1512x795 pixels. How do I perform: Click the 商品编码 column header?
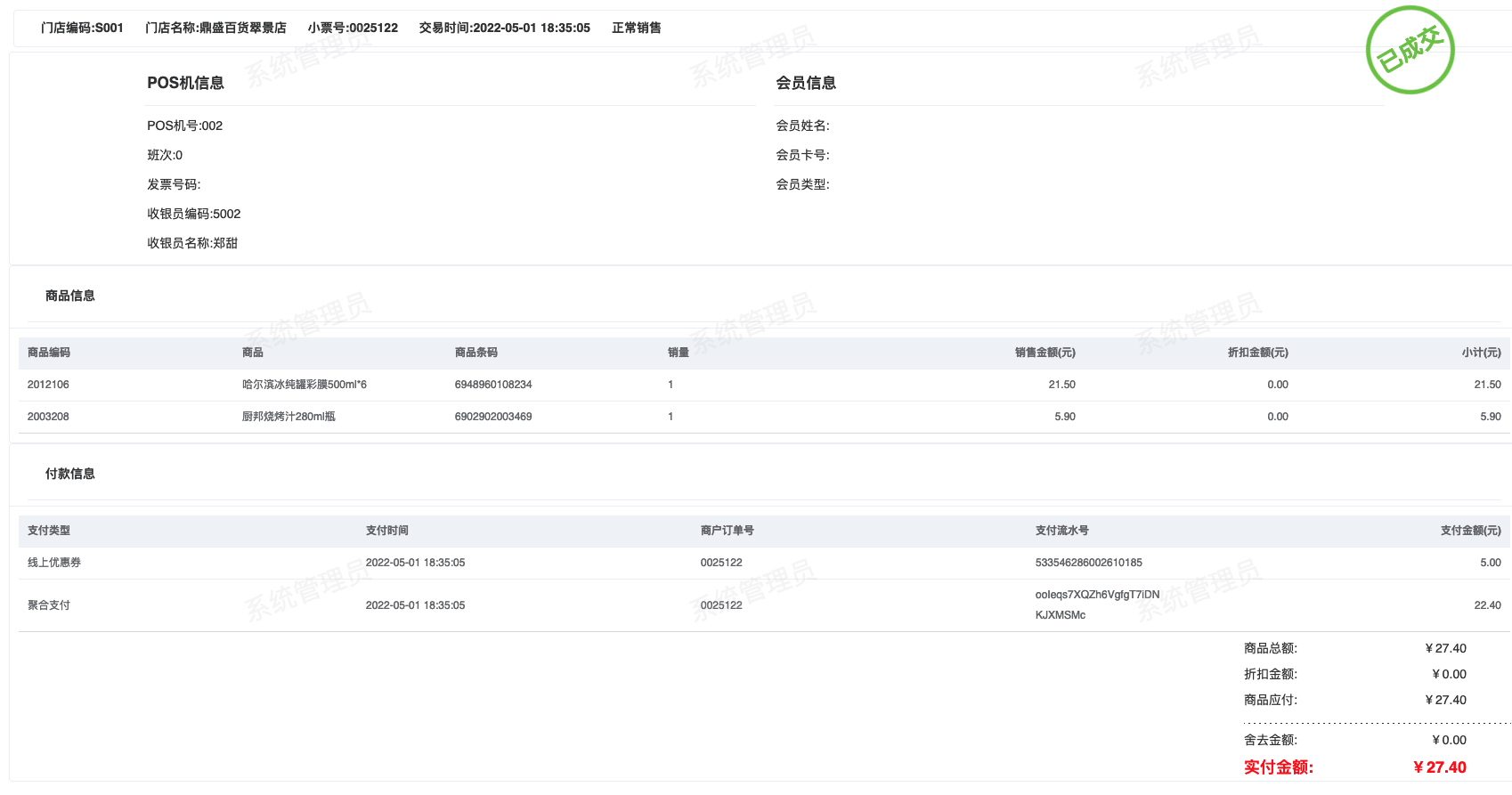tap(49, 353)
